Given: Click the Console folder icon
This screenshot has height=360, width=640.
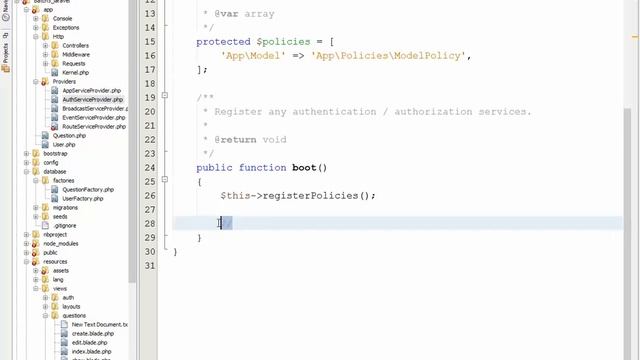Looking at the screenshot, I should [x=45, y=18].
